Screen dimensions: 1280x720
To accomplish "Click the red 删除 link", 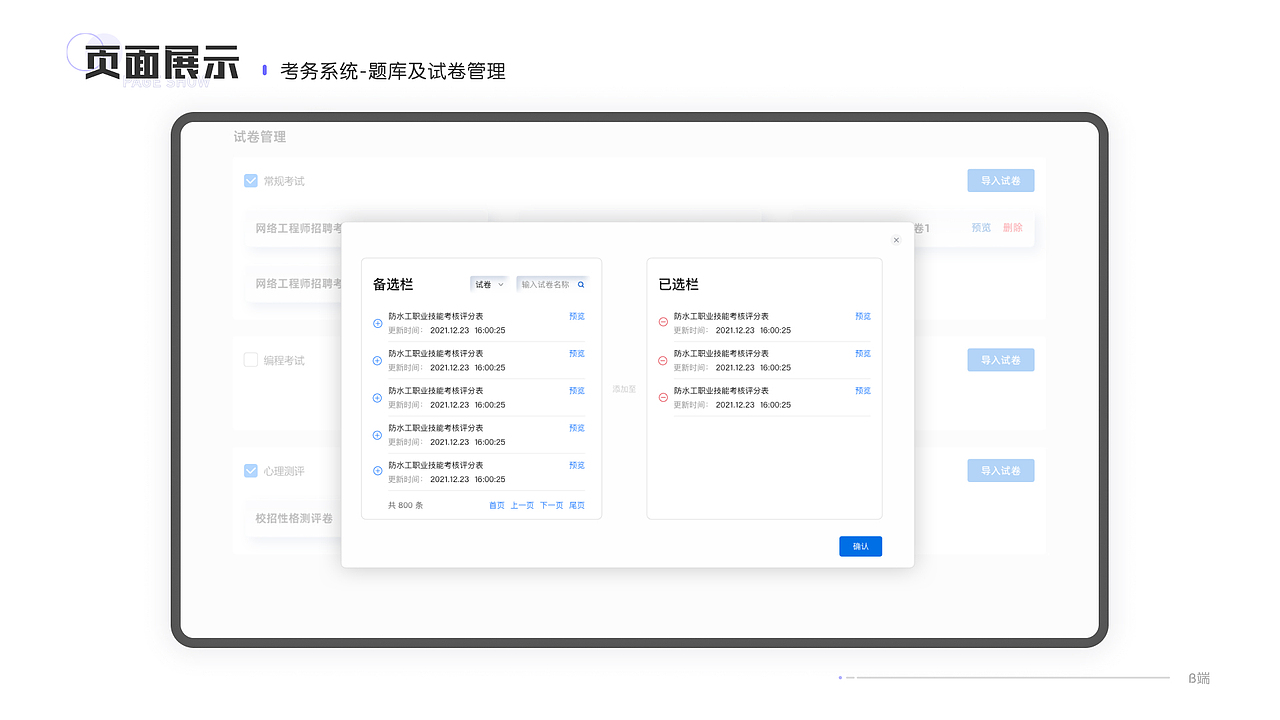I will click(x=1013, y=228).
